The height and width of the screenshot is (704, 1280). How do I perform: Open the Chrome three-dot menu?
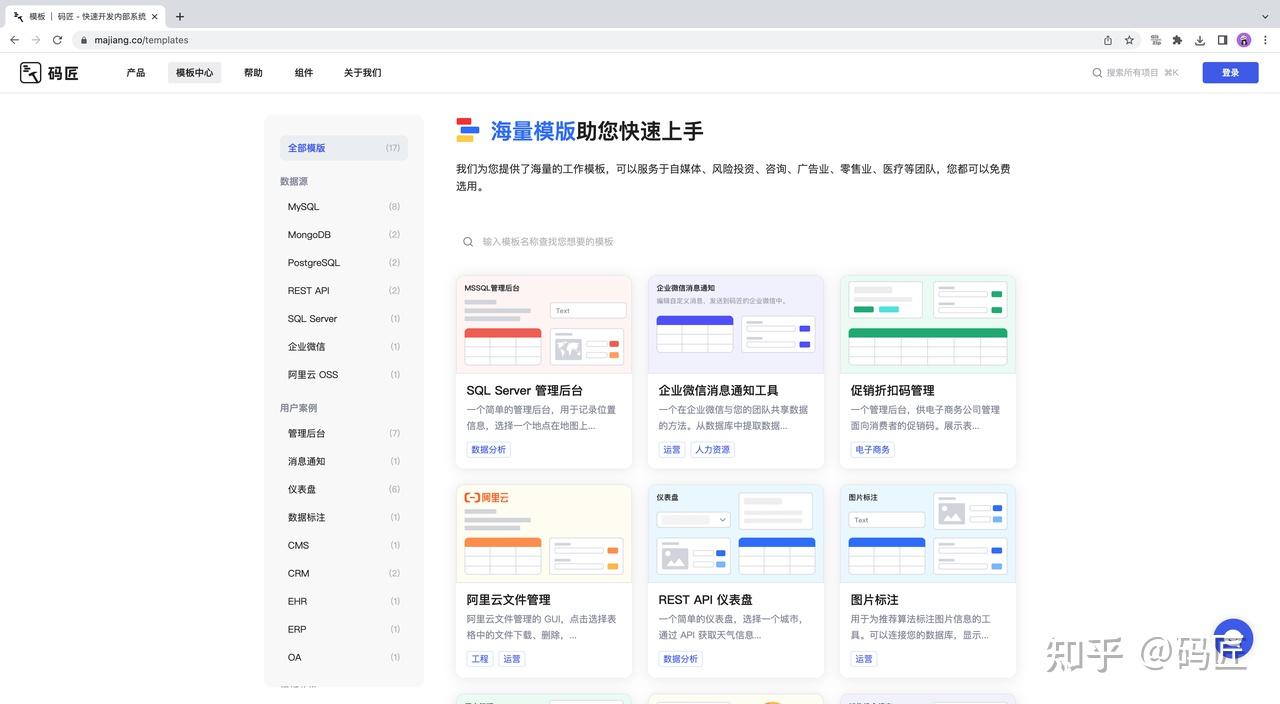[x=1265, y=40]
